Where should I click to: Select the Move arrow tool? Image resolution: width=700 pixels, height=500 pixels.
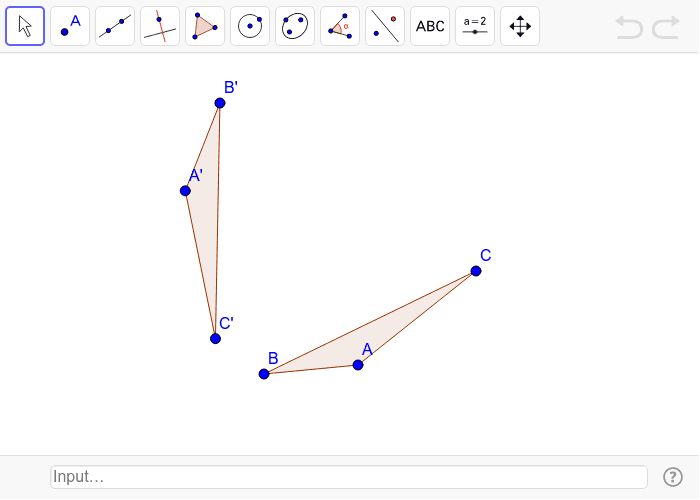(x=25, y=26)
